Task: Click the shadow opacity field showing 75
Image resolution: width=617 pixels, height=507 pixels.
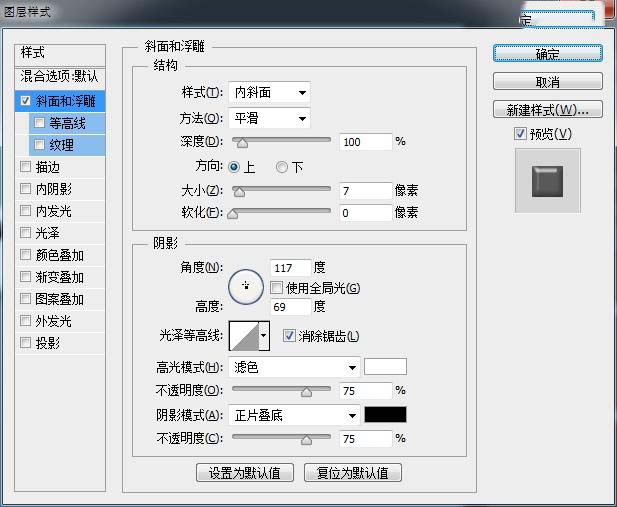Action: tap(366, 439)
